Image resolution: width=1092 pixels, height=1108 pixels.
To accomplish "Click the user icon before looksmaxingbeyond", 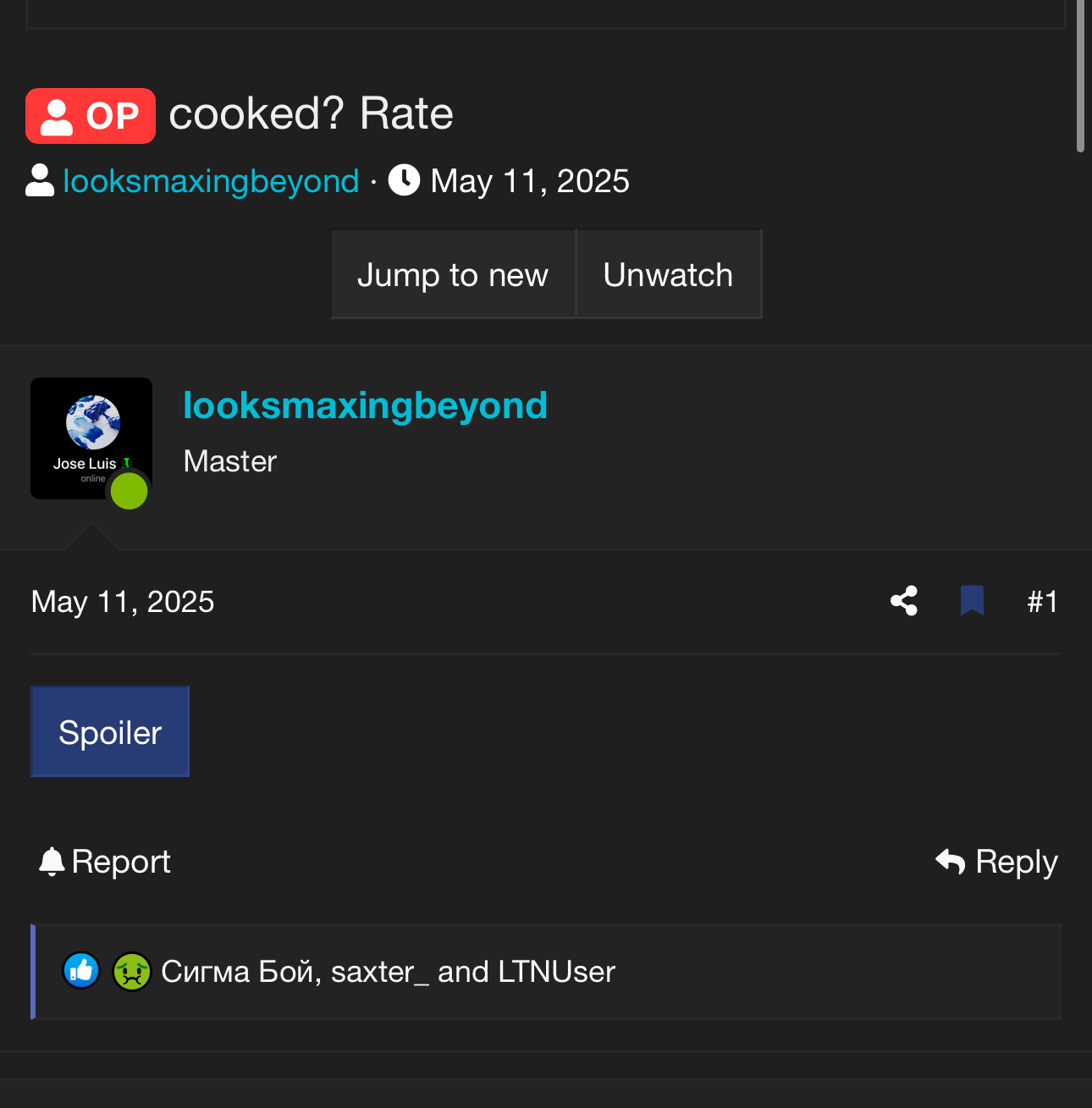I will pyautogui.click(x=40, y=180).
